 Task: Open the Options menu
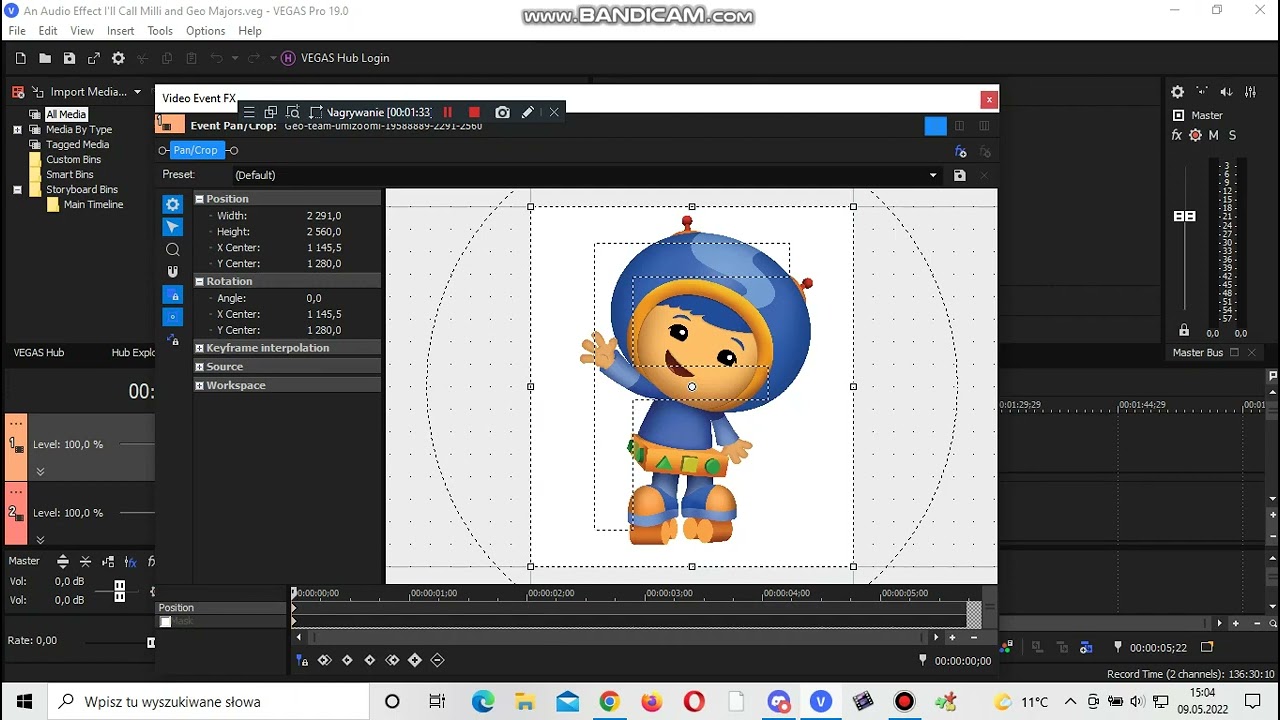(205, 31)
